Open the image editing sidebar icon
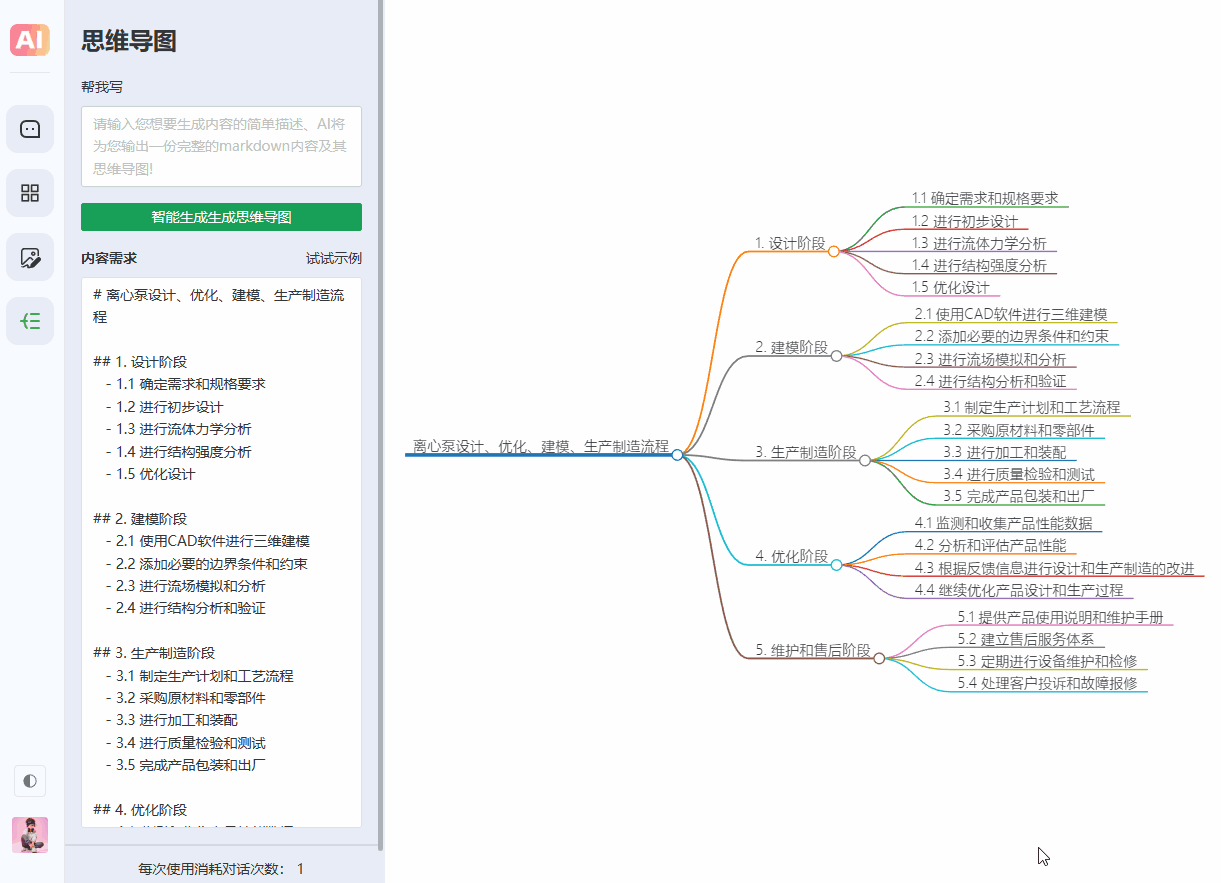This screenshot has width=1221, height=883. [30, 257]
